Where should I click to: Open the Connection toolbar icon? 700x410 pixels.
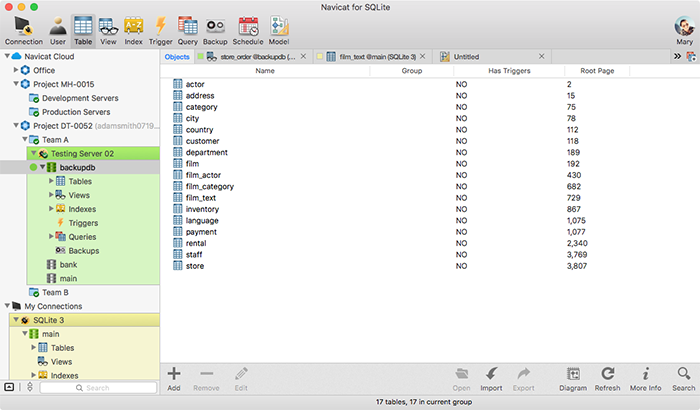tap(24, 30)
